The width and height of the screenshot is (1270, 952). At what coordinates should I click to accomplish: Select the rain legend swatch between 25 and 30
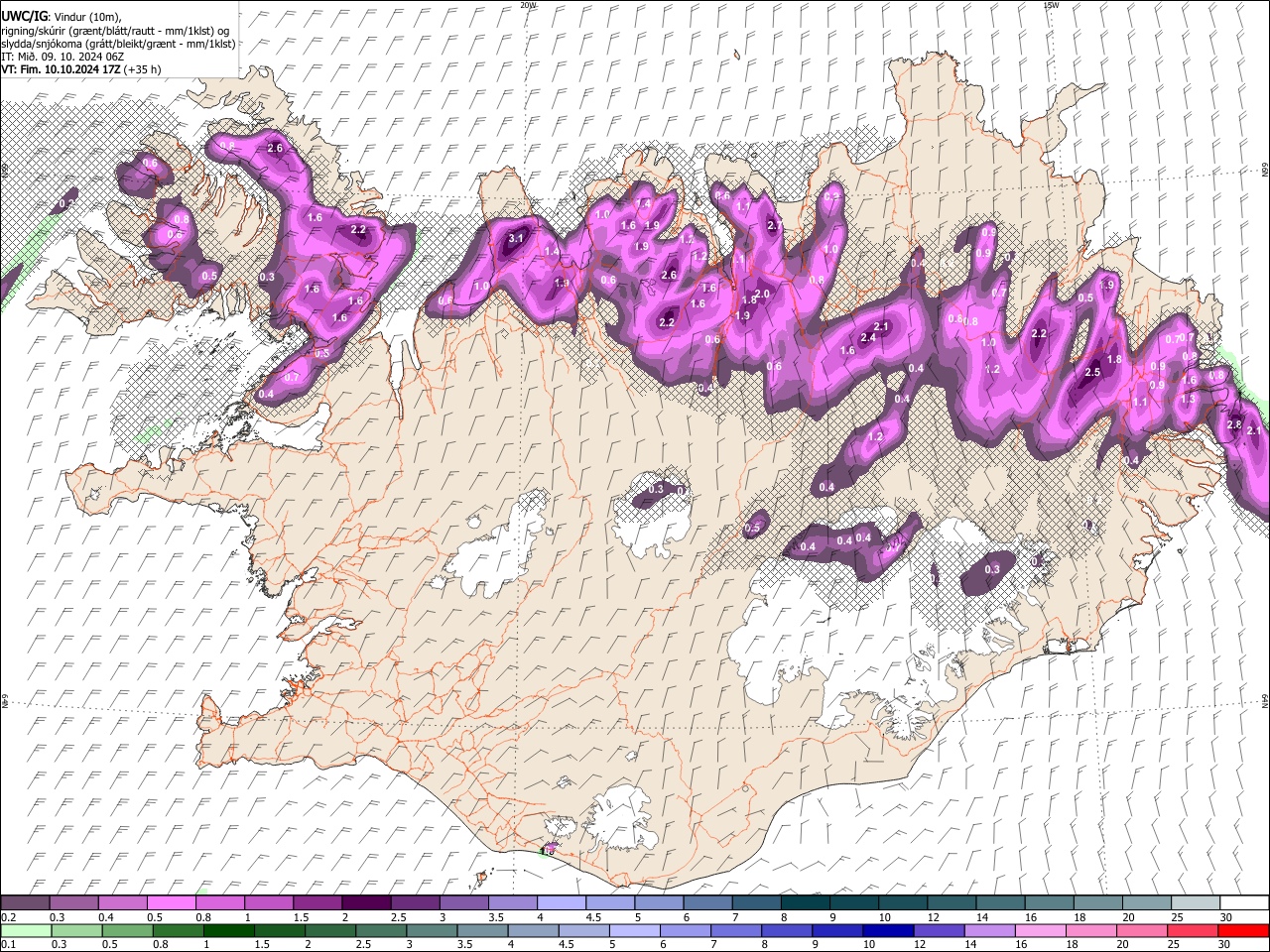[1193, 930]
